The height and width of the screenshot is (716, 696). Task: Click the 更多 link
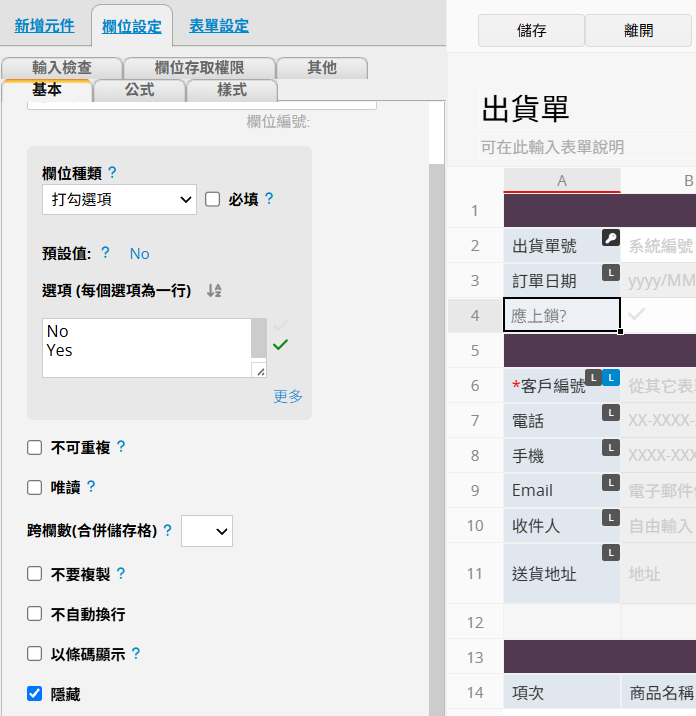[x=288, y=396]
